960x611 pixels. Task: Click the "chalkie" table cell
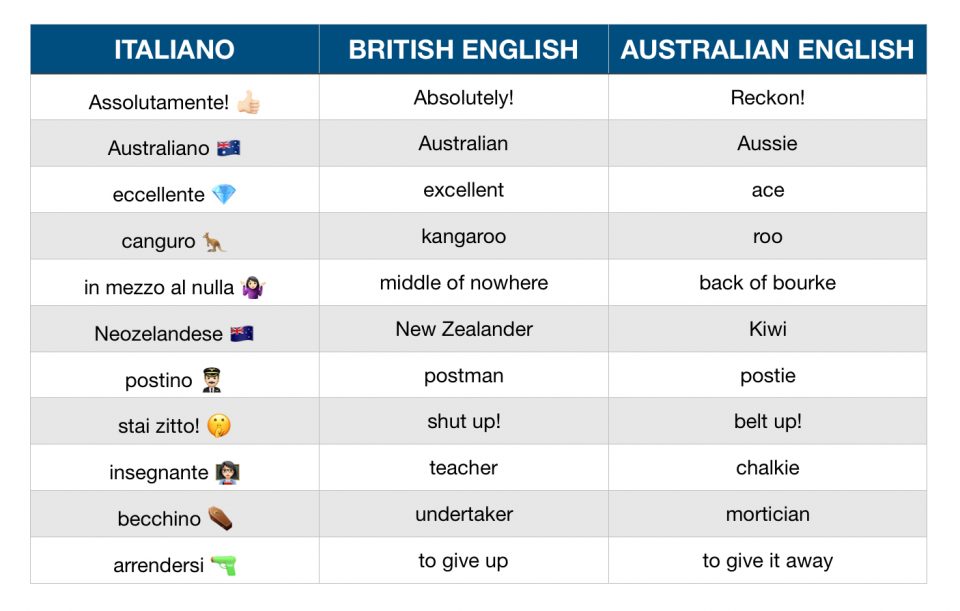767,468
